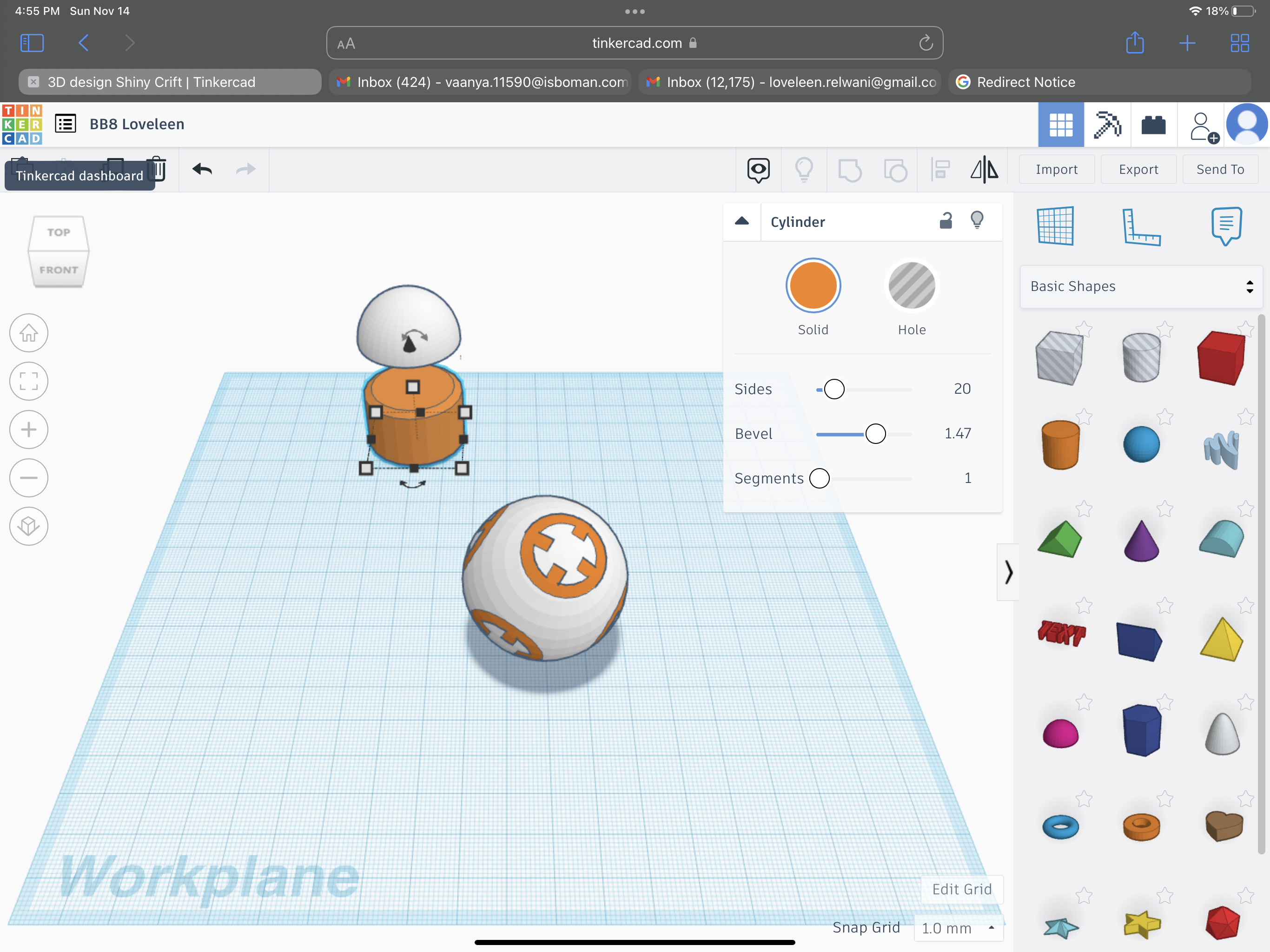Favorite the blue Sphere shape star
Screen dimensions: 1270x952
click(1164, 416)
